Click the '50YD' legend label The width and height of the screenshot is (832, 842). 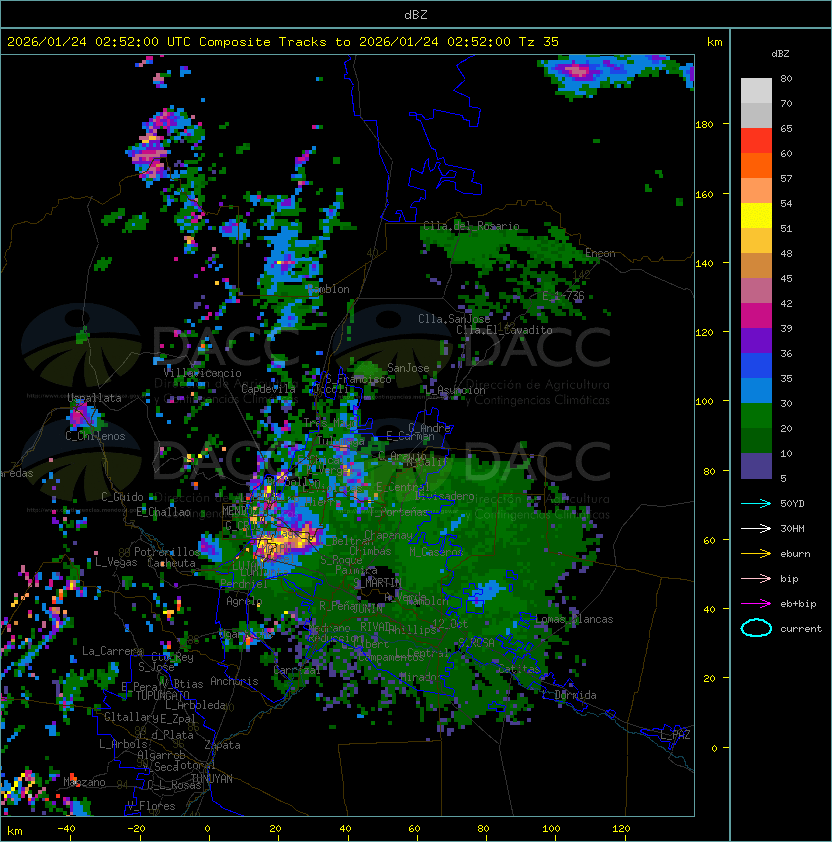(792, 503)
